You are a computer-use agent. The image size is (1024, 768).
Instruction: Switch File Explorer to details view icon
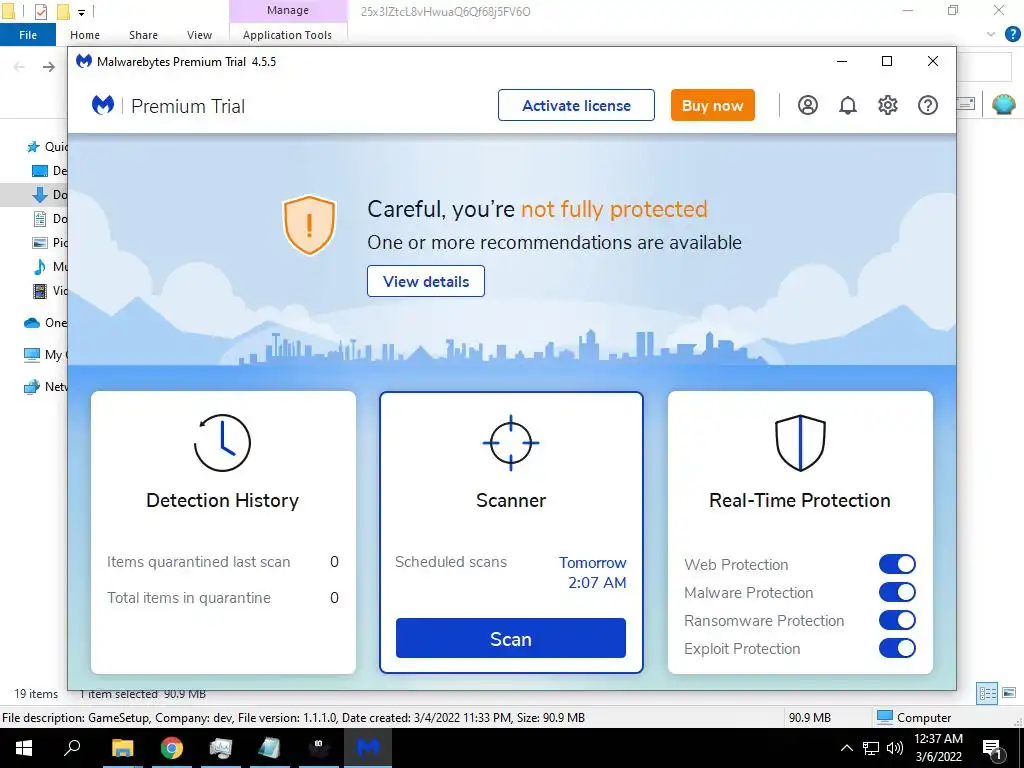pyautogui.click(x=987, y=693)
